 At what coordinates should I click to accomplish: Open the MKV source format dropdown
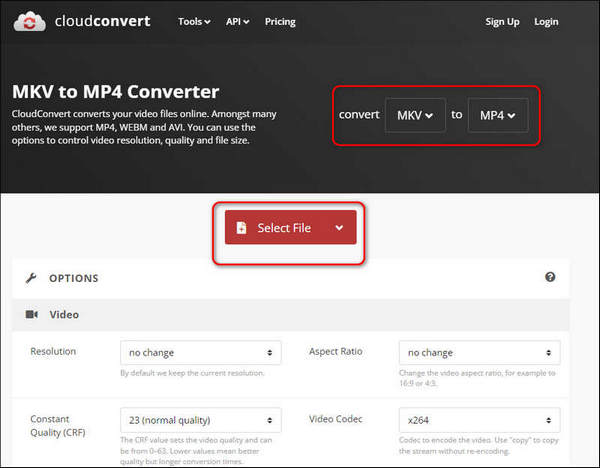[415, 115]
